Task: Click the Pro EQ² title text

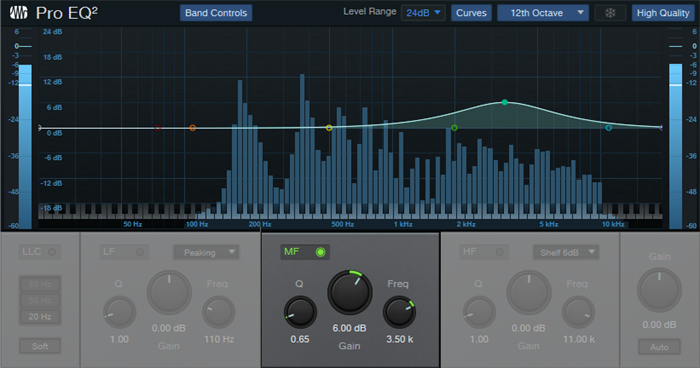Action: (67, 13)
